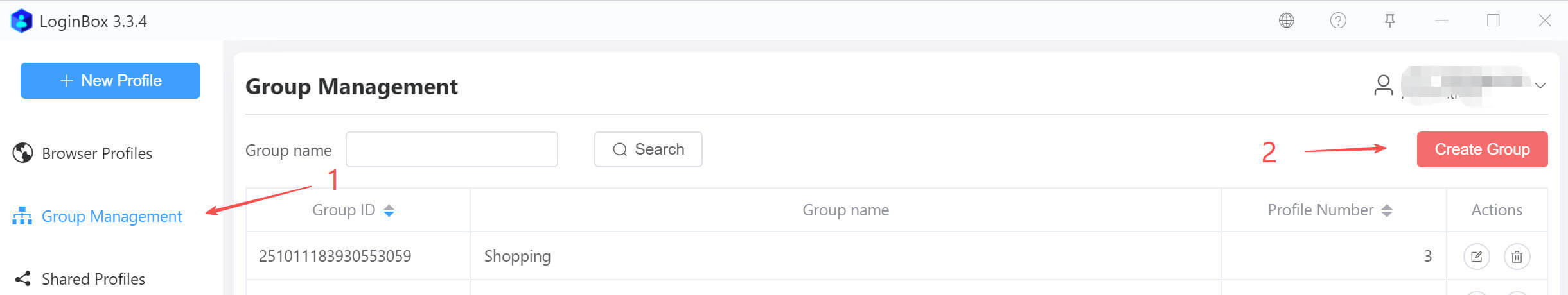Click the edit icon for Shopping group
This screenshot has width=1568, height=295.
point(1476,257)
